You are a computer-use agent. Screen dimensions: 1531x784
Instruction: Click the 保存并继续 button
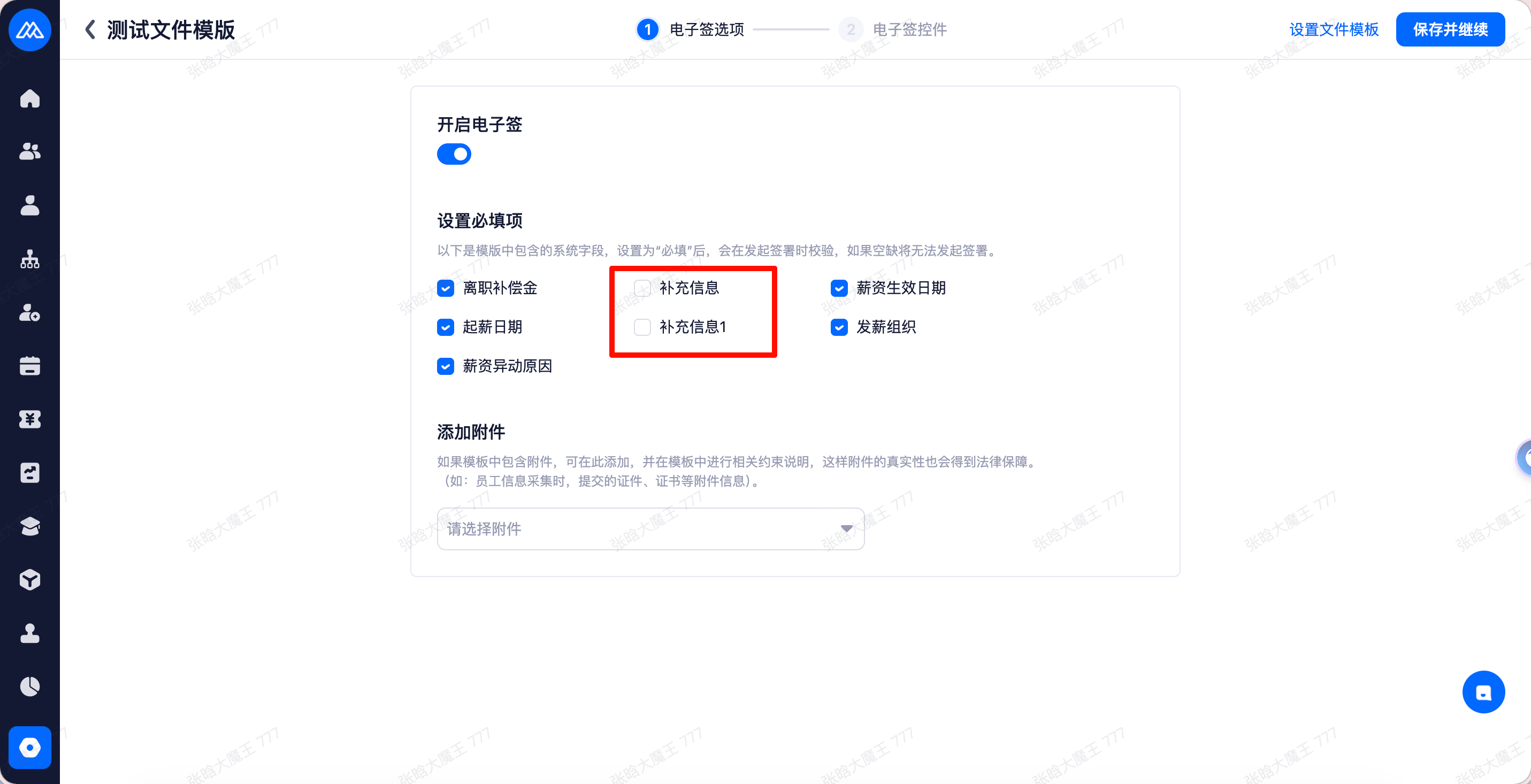pyautogui.click(x=1450, y=29)
